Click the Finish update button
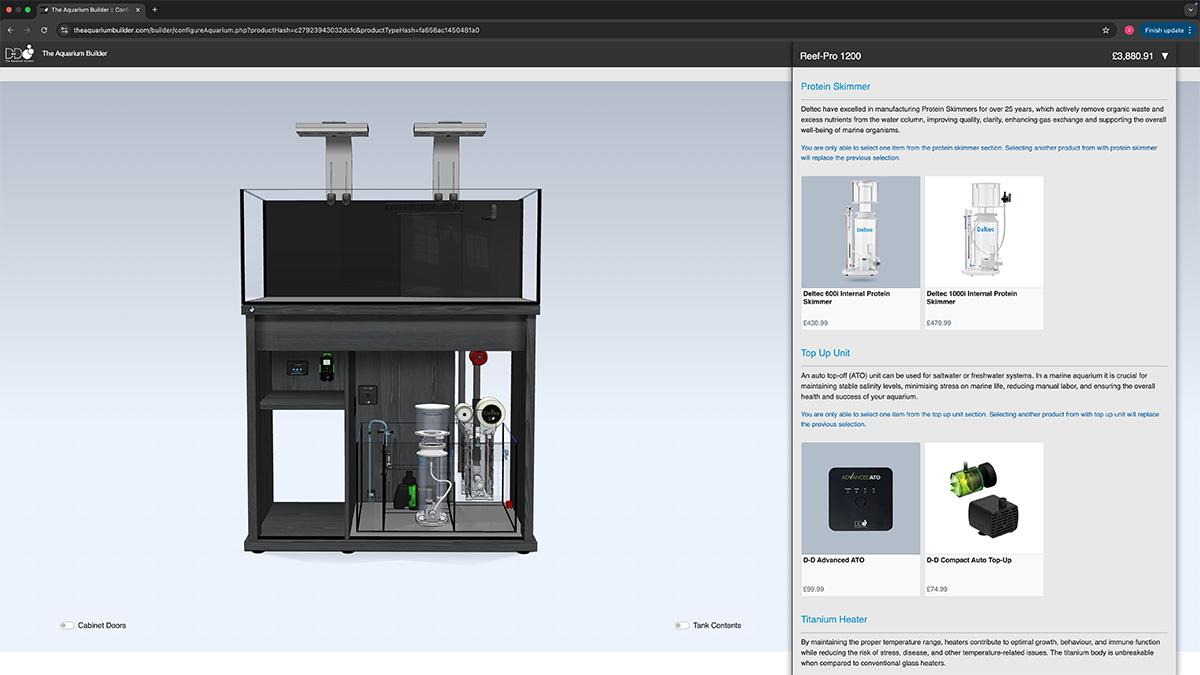Screen dimensions: 1200x675 (1163, 30)
